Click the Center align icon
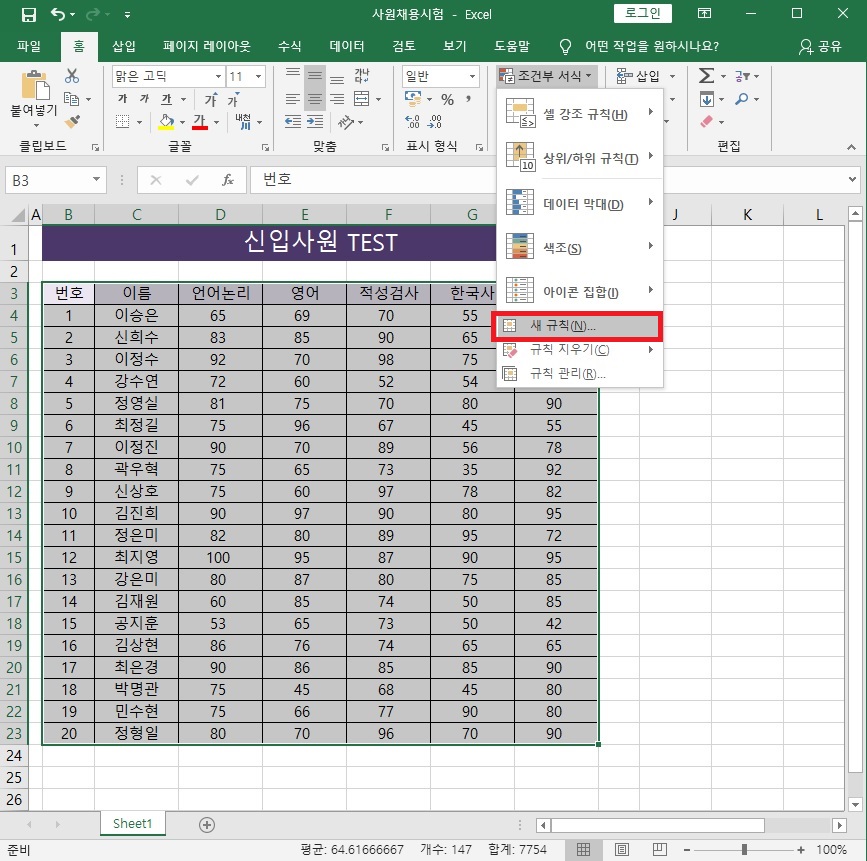Screen dimensions: 867x861 pos(315,100)
